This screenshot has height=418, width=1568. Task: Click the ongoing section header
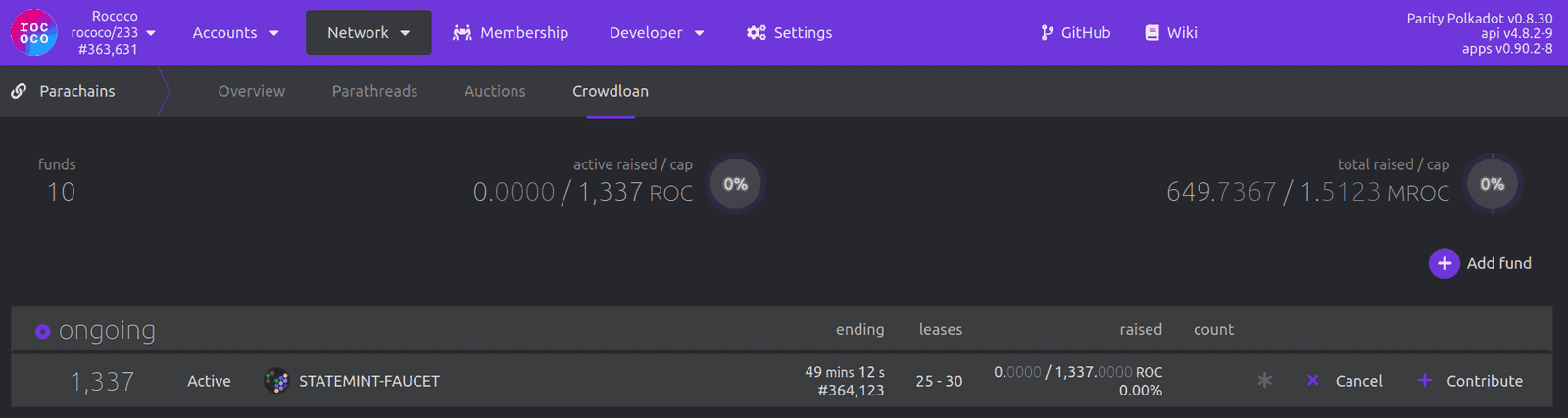tap(107, 331)
